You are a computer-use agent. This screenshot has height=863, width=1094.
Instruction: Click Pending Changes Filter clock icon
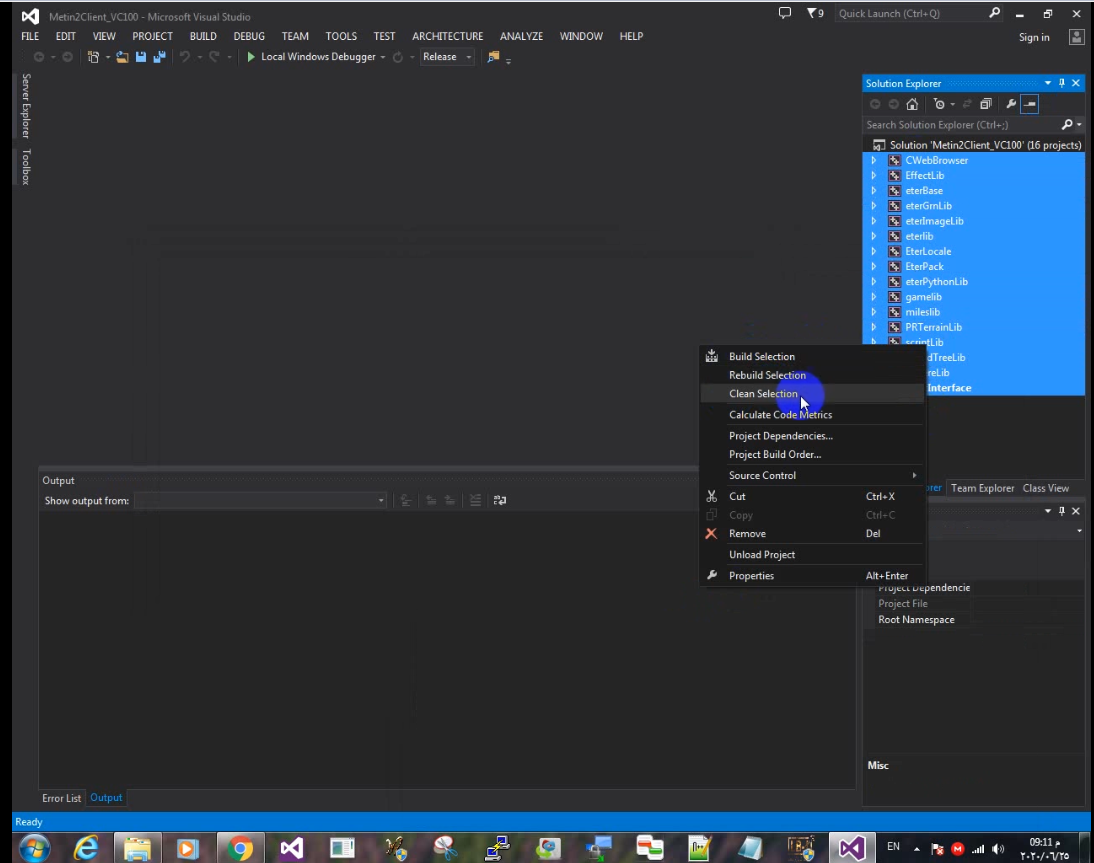tap(939, 104)
